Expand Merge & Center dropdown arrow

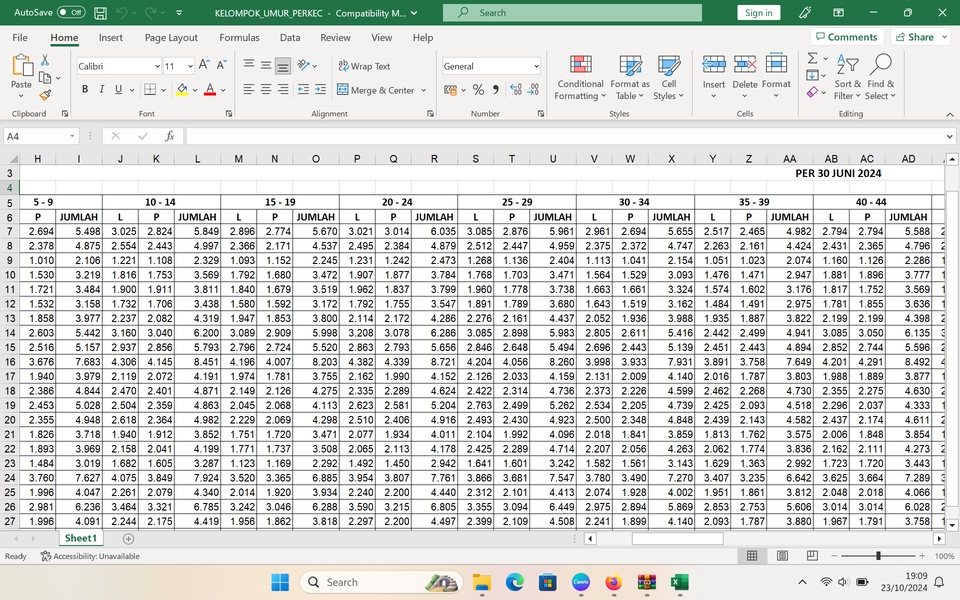(x=423, y=90)
